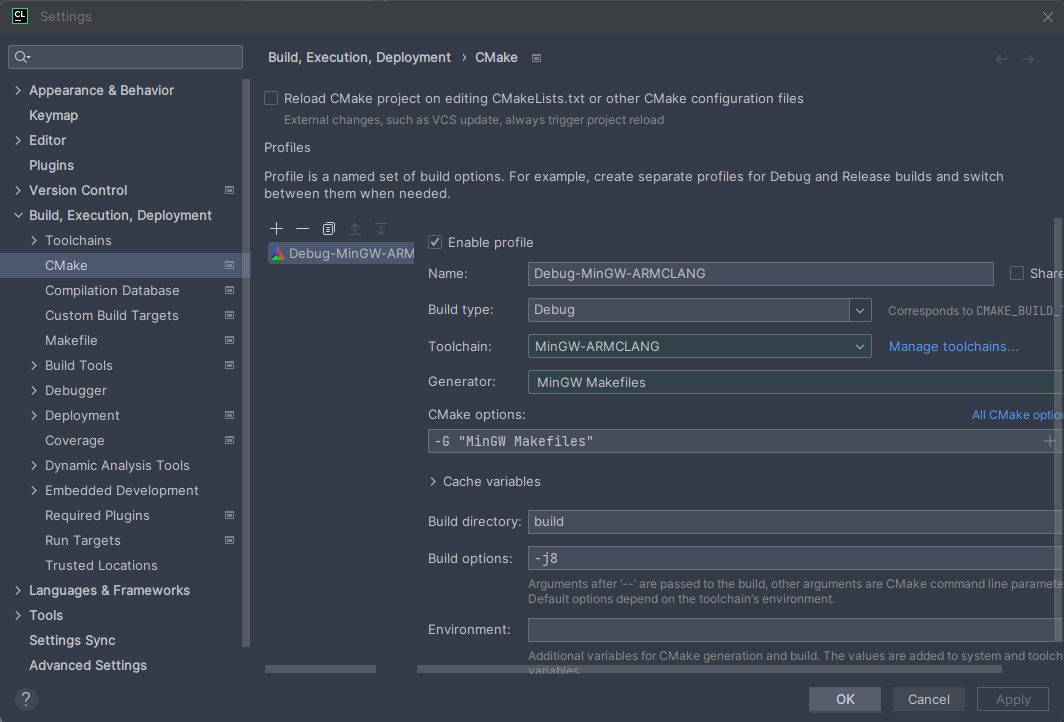Open Advanced Settings page

pyautogui.click(x=88, y=666)
